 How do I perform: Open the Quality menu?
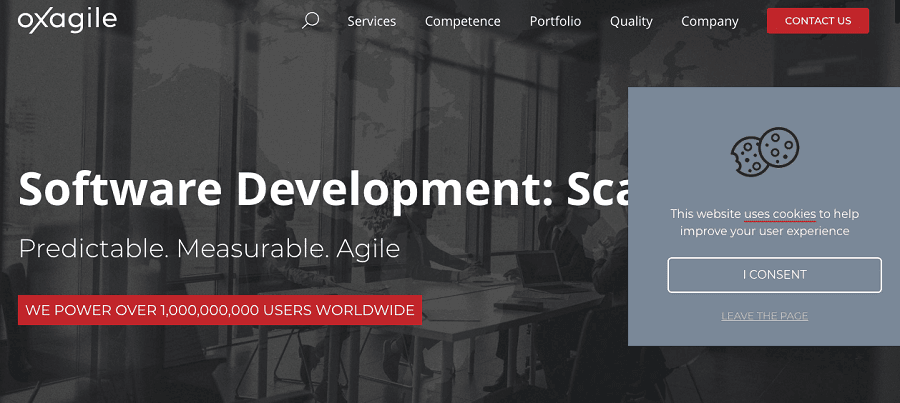pyautogui.click(x=631, y=22)
